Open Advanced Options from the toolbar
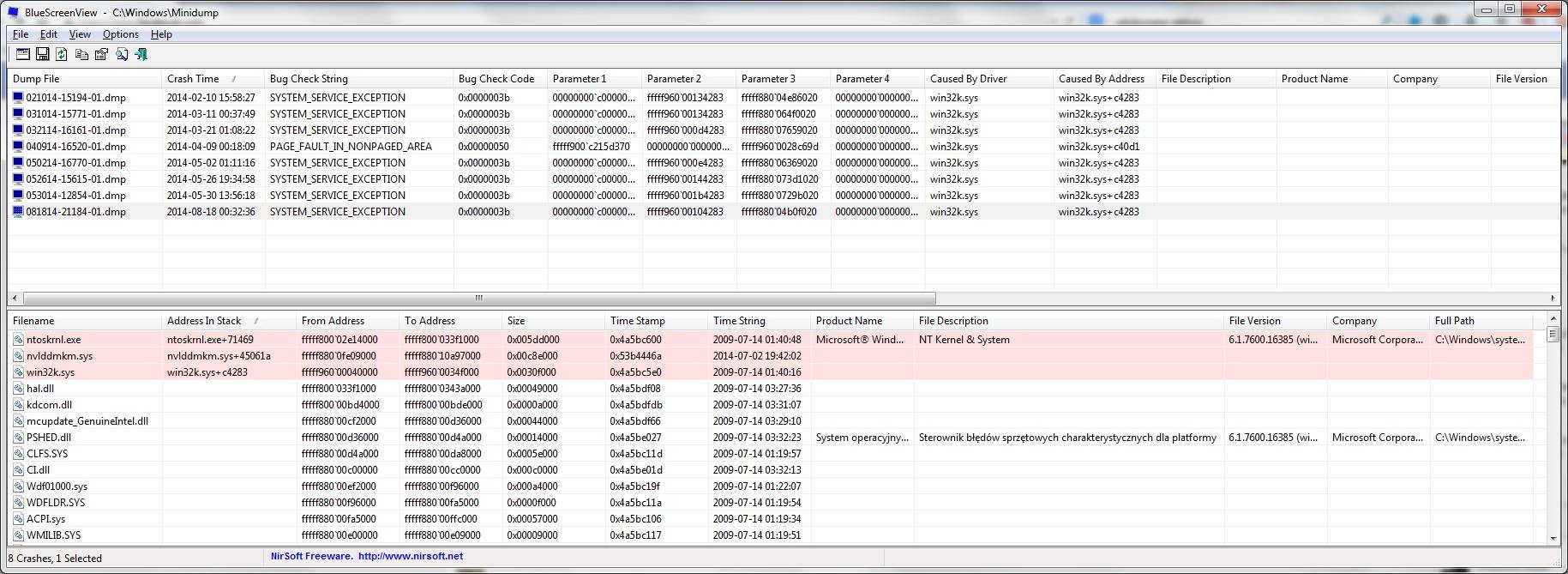 pyautogui.click(x=23, y=54)
